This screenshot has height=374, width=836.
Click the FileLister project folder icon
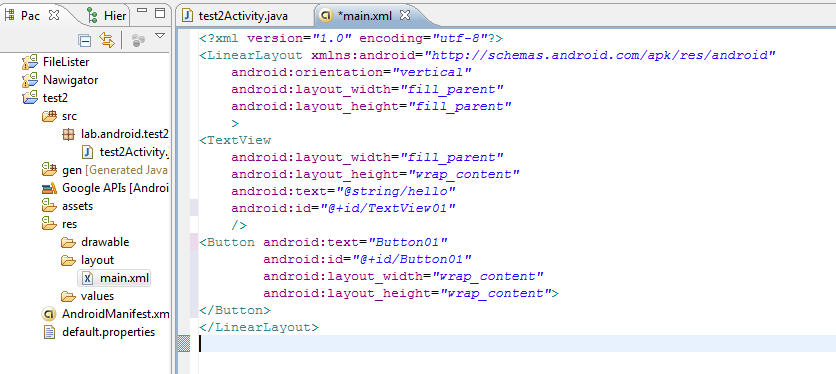(30, 62)
